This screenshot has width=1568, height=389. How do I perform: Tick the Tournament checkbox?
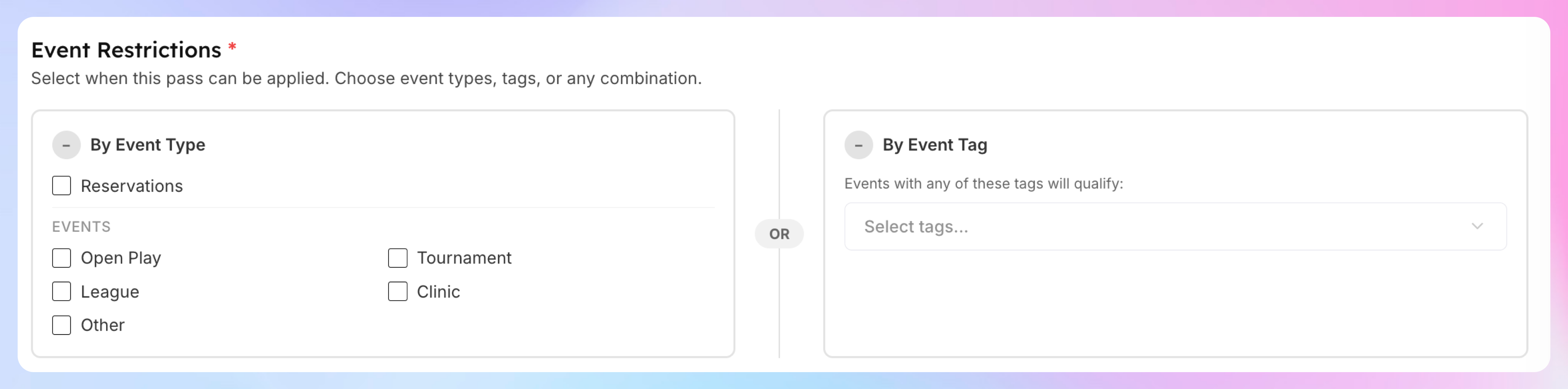click(397, 258)
